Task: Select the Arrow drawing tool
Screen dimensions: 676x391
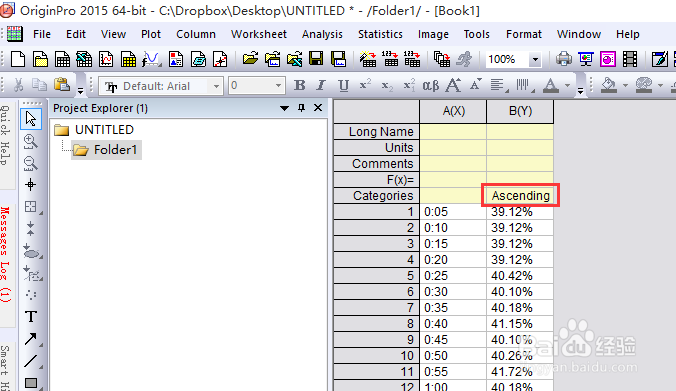Action: tap(31, 339)
